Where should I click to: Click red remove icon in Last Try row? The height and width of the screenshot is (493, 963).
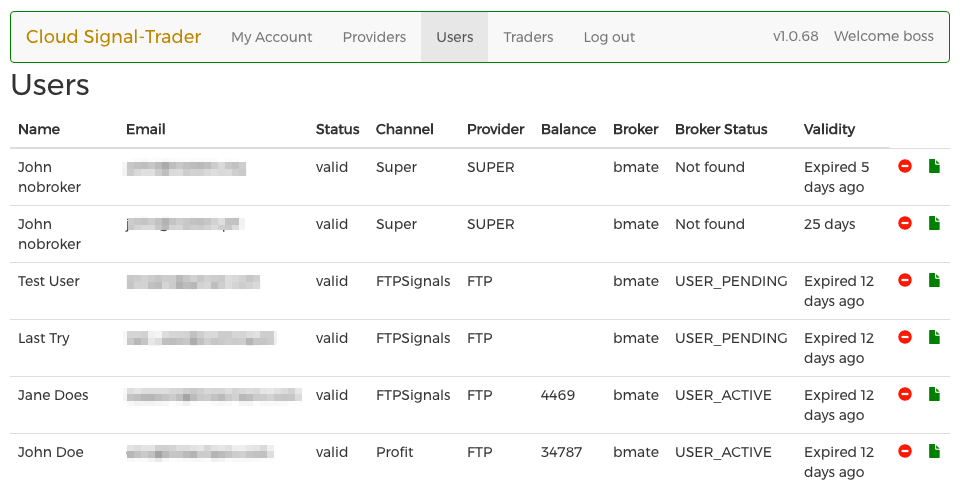(x=905, y=338)
